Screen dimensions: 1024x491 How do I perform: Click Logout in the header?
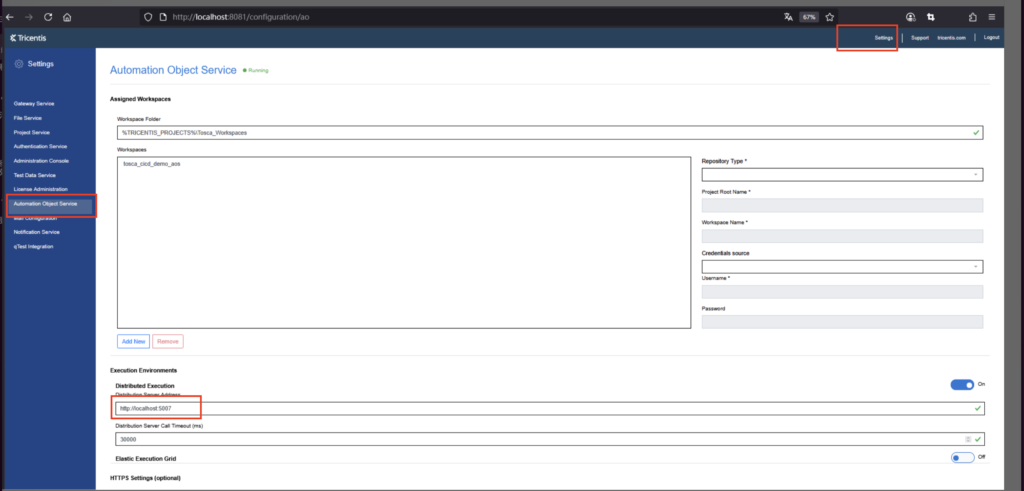click(991, 38)
